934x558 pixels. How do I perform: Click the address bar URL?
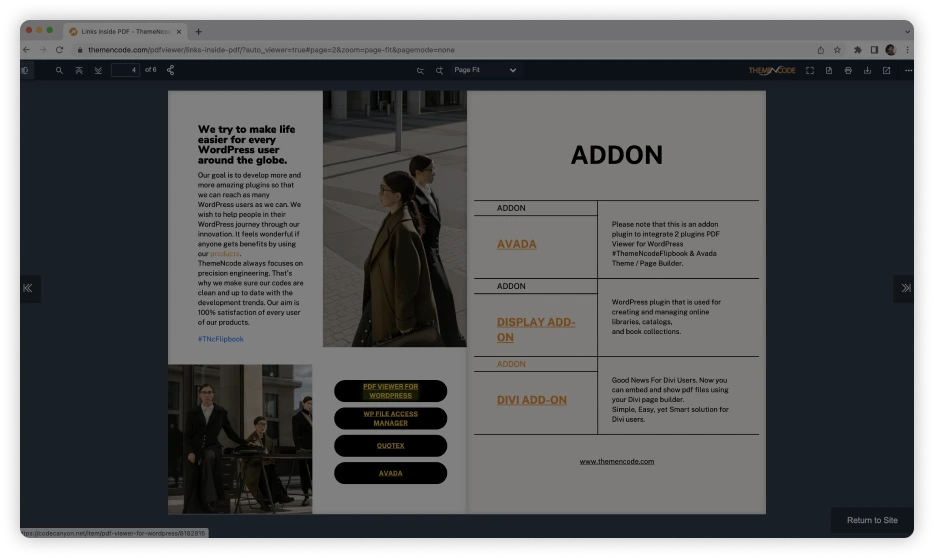pos(271,50)
